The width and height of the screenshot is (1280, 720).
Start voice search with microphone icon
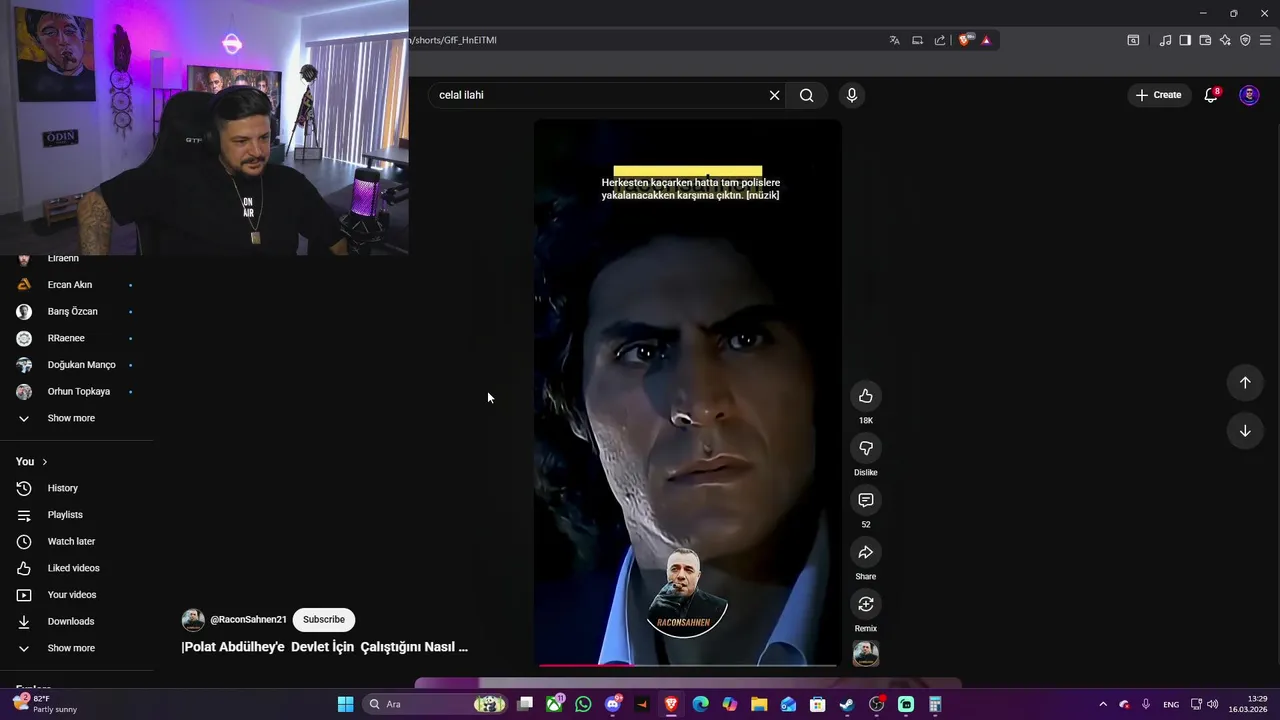[x=852, y=95]
